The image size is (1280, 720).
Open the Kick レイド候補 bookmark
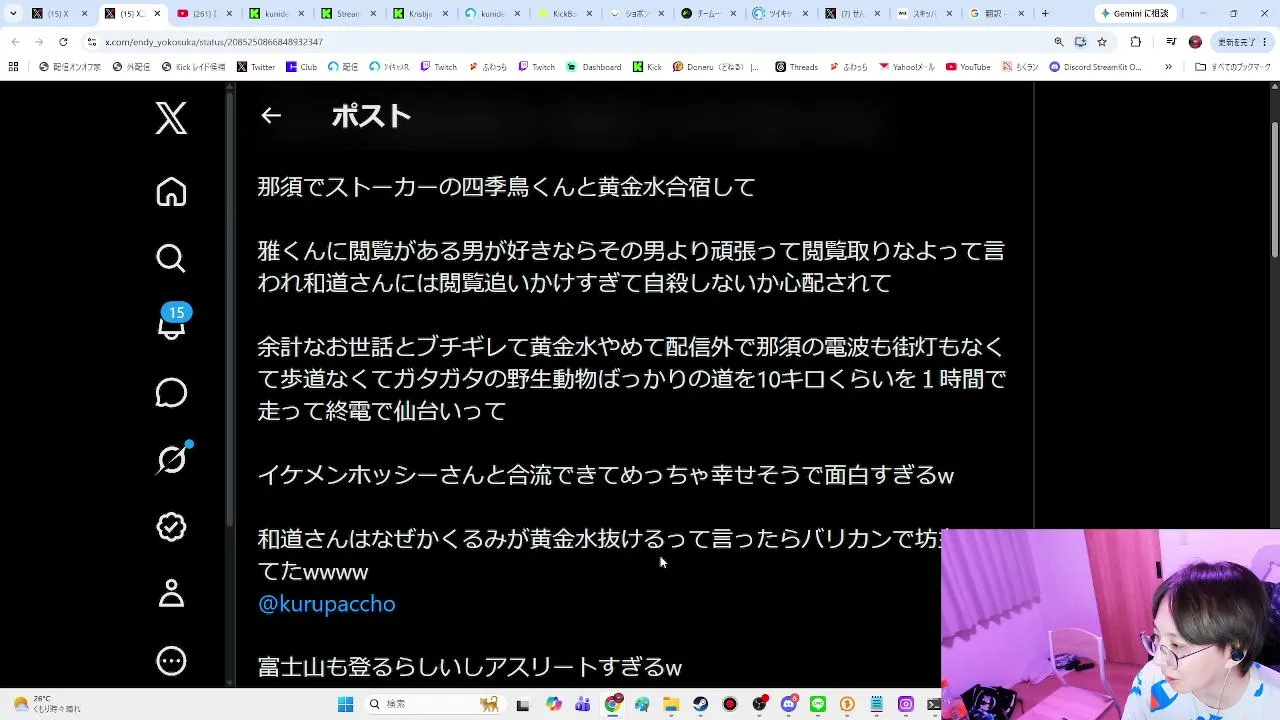pyautogui.click(x=193, y=67)
